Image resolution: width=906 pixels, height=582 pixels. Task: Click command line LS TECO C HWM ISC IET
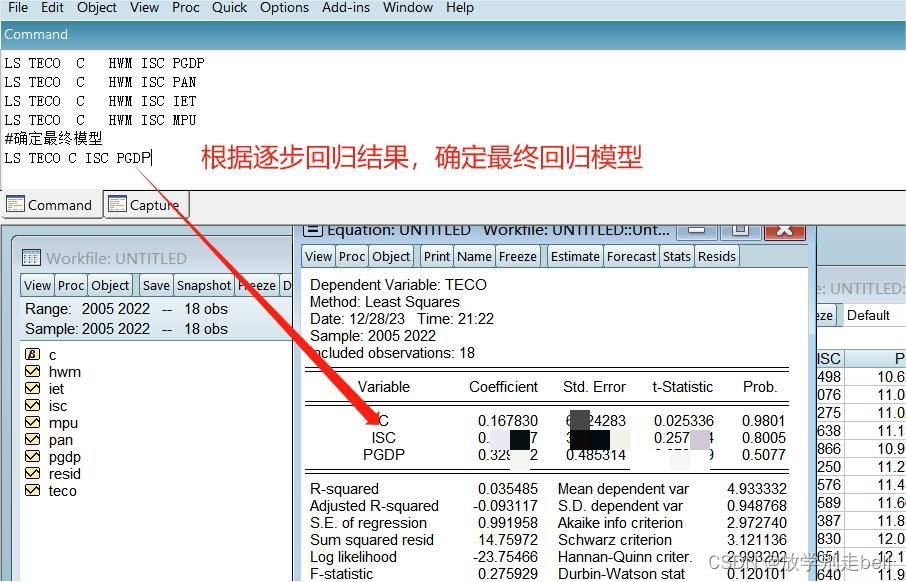tap(101, 101)
